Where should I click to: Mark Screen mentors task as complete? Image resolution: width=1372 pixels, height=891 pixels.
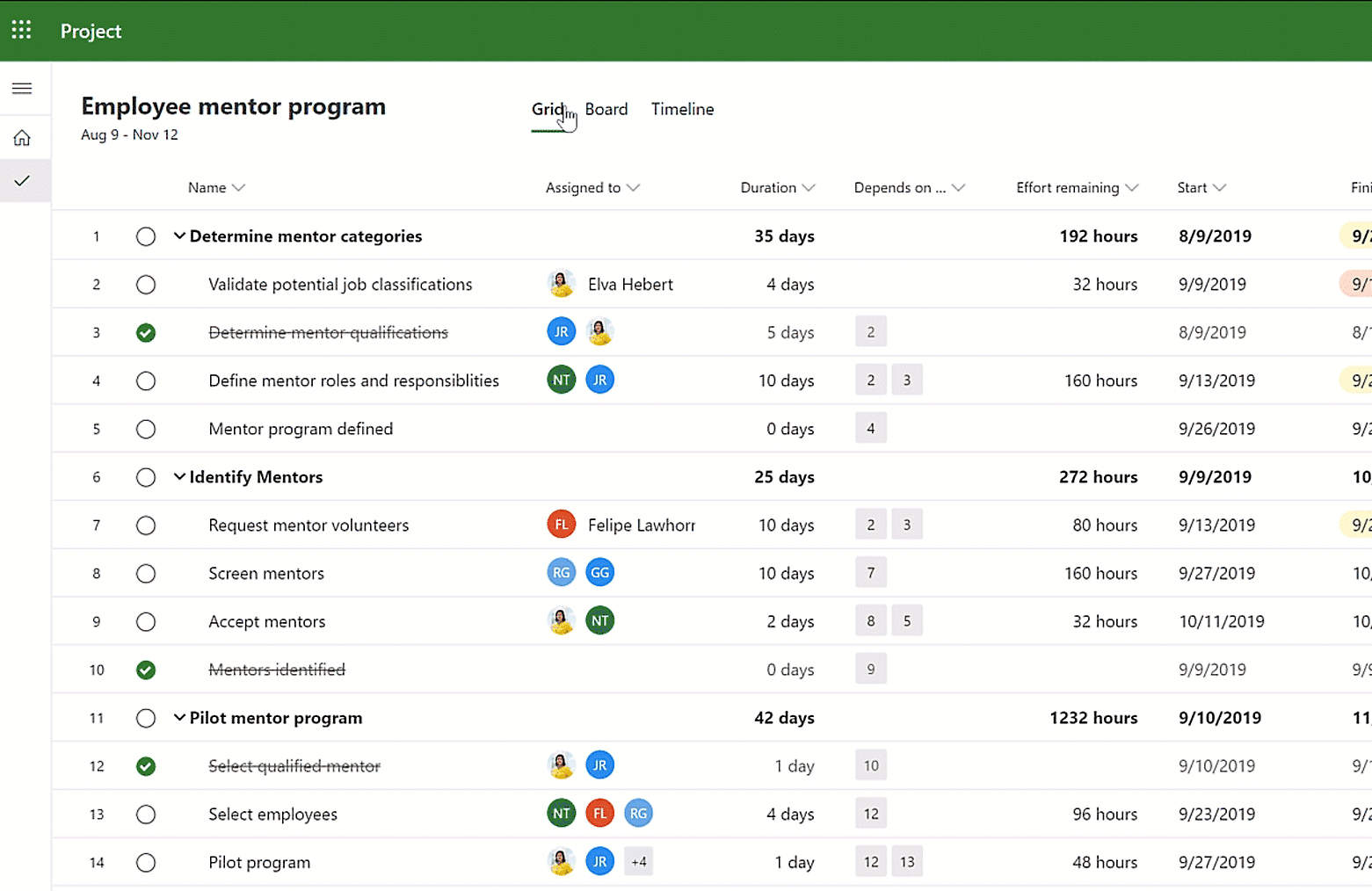point(146,573)
